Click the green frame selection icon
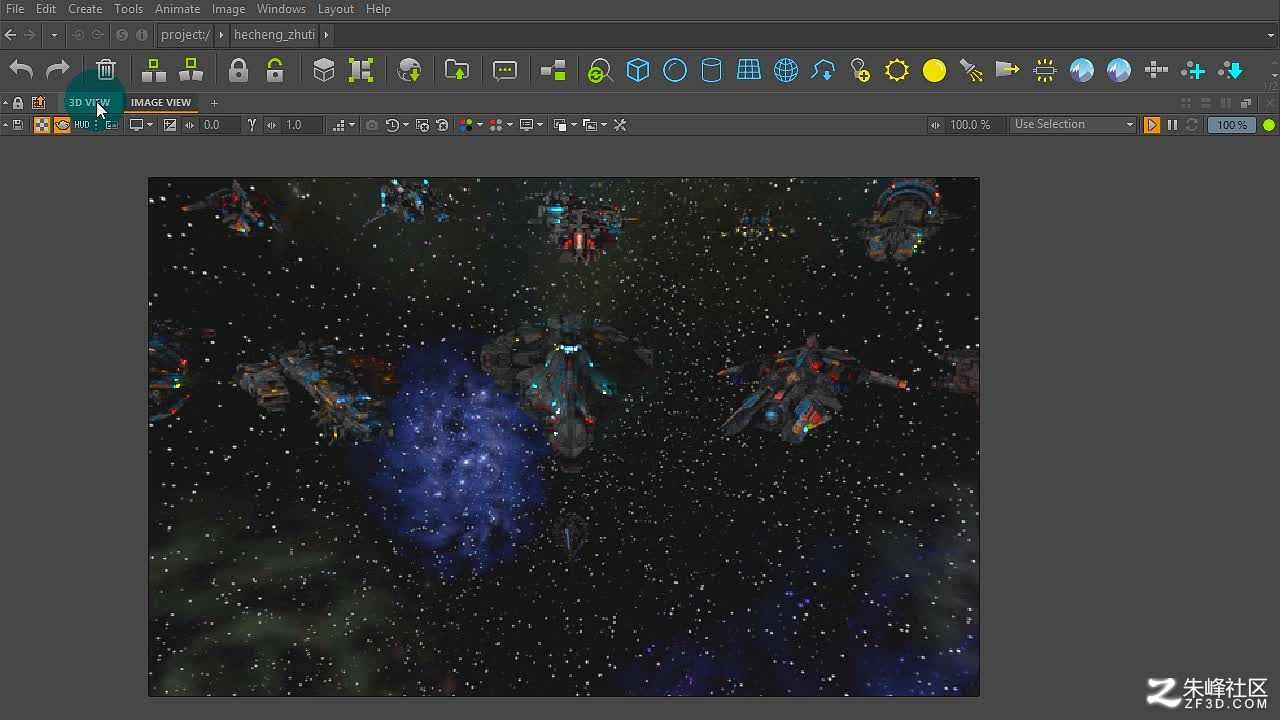Viewport: 1280px width, 720px height. (361, 70)
